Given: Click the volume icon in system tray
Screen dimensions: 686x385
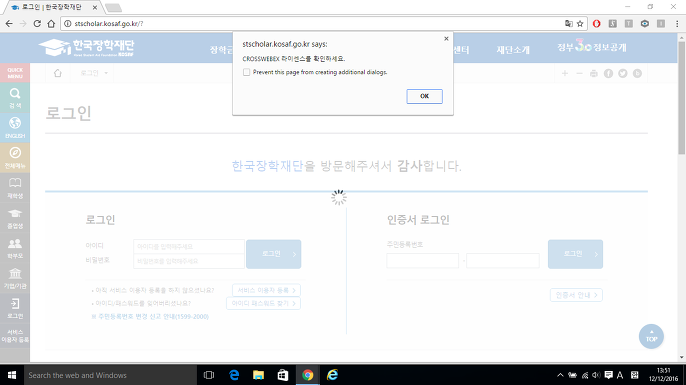Looking at the screenshot, I should (x=596, y=375).
